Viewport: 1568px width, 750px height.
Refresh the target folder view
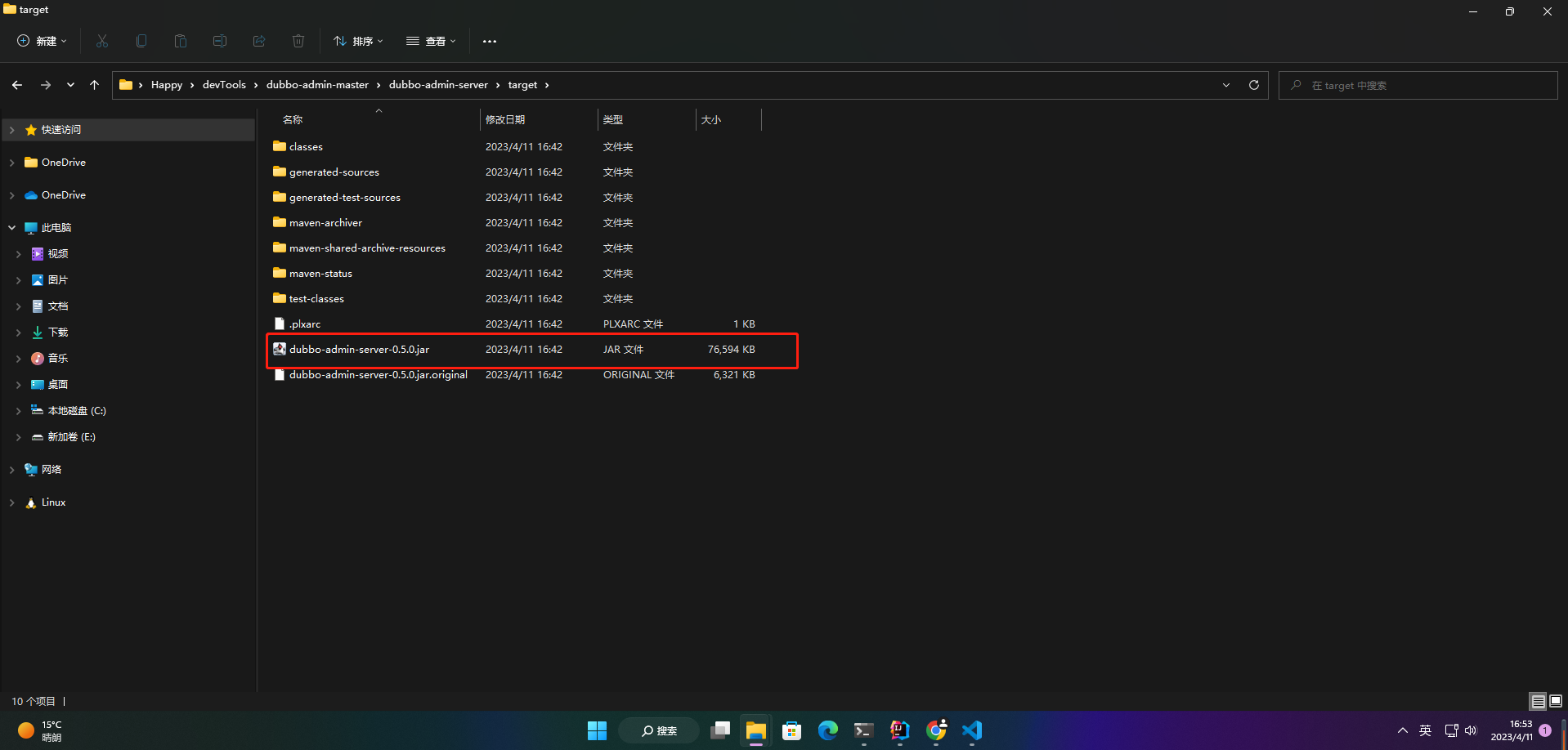pyautogui.click(x=1254, y=85)
